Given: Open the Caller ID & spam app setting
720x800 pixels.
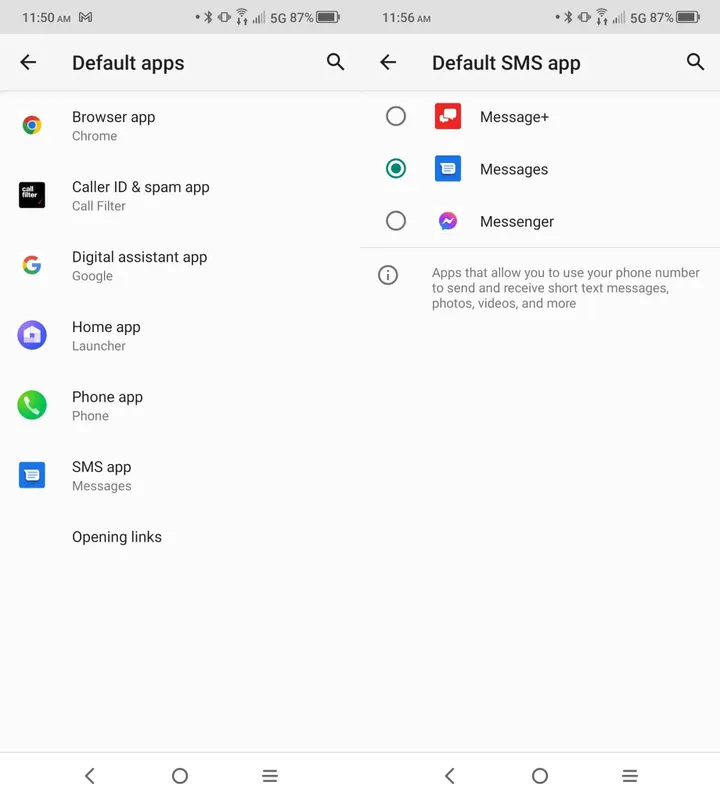Looking at the screenshot, I should pyautogui.click(x=140, y=195).
